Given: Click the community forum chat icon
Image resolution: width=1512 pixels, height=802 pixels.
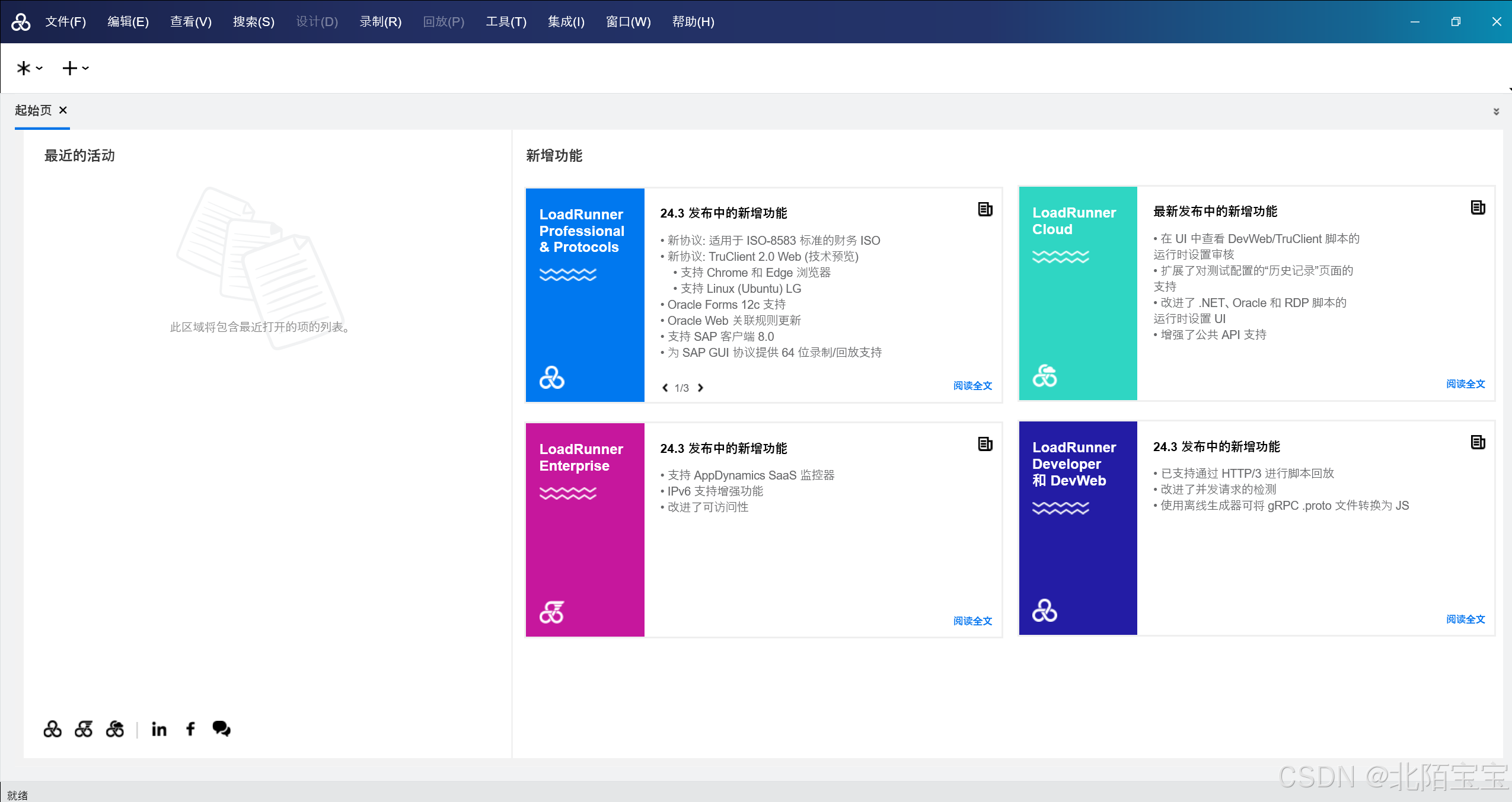Looking at the screenshot, I should pyautogui.click(x=221, y=728).
